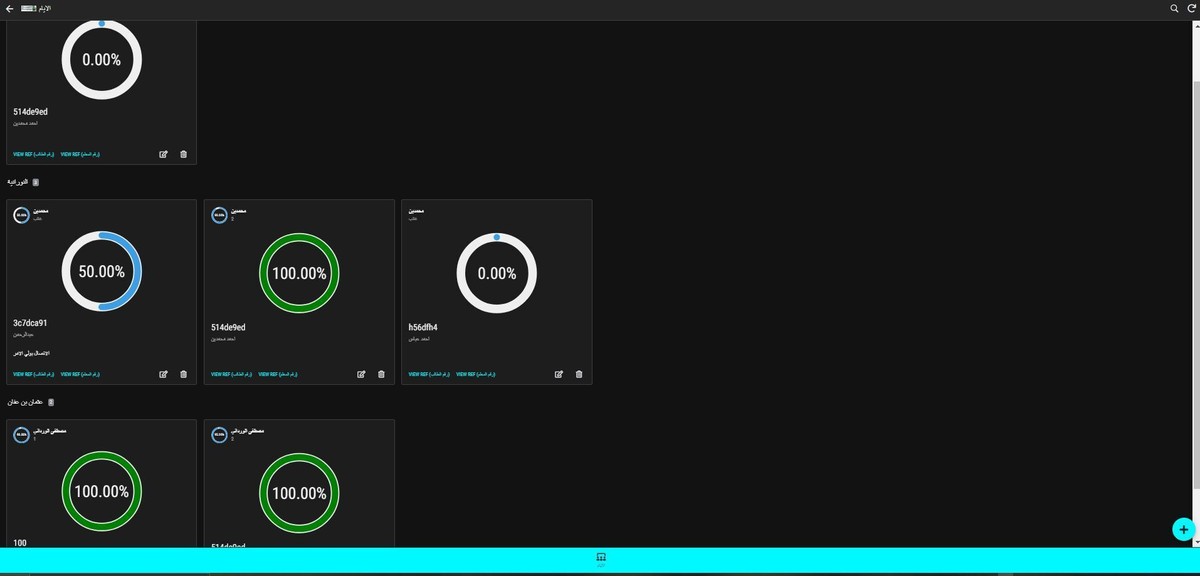This screenshot has height=576, width=1200.
Task: Delete the 3c7dca91 card
Action: (x=183, y=374)
